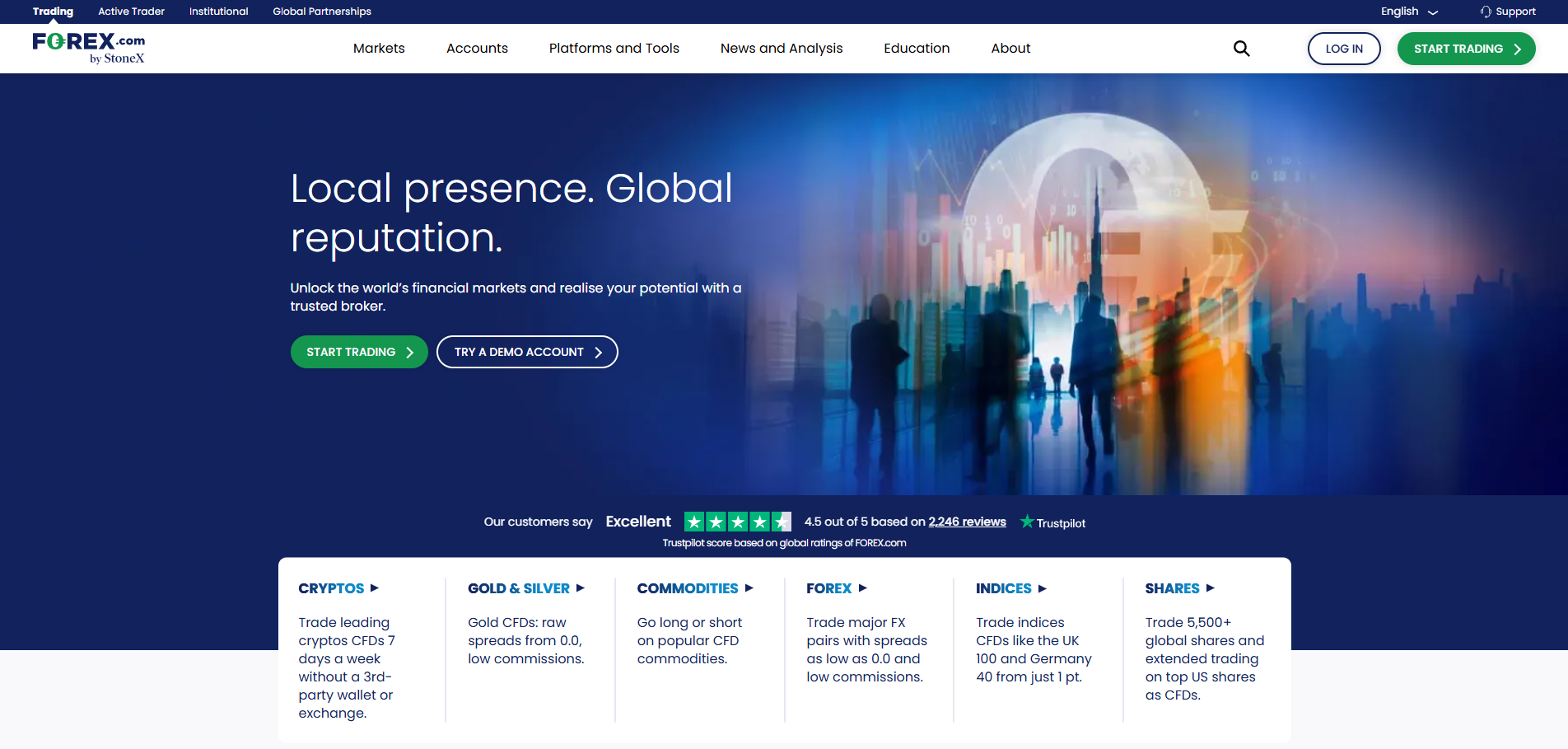Open the Markets menu
This screenshot has height=749, width=1568.
tap(379, 49)
